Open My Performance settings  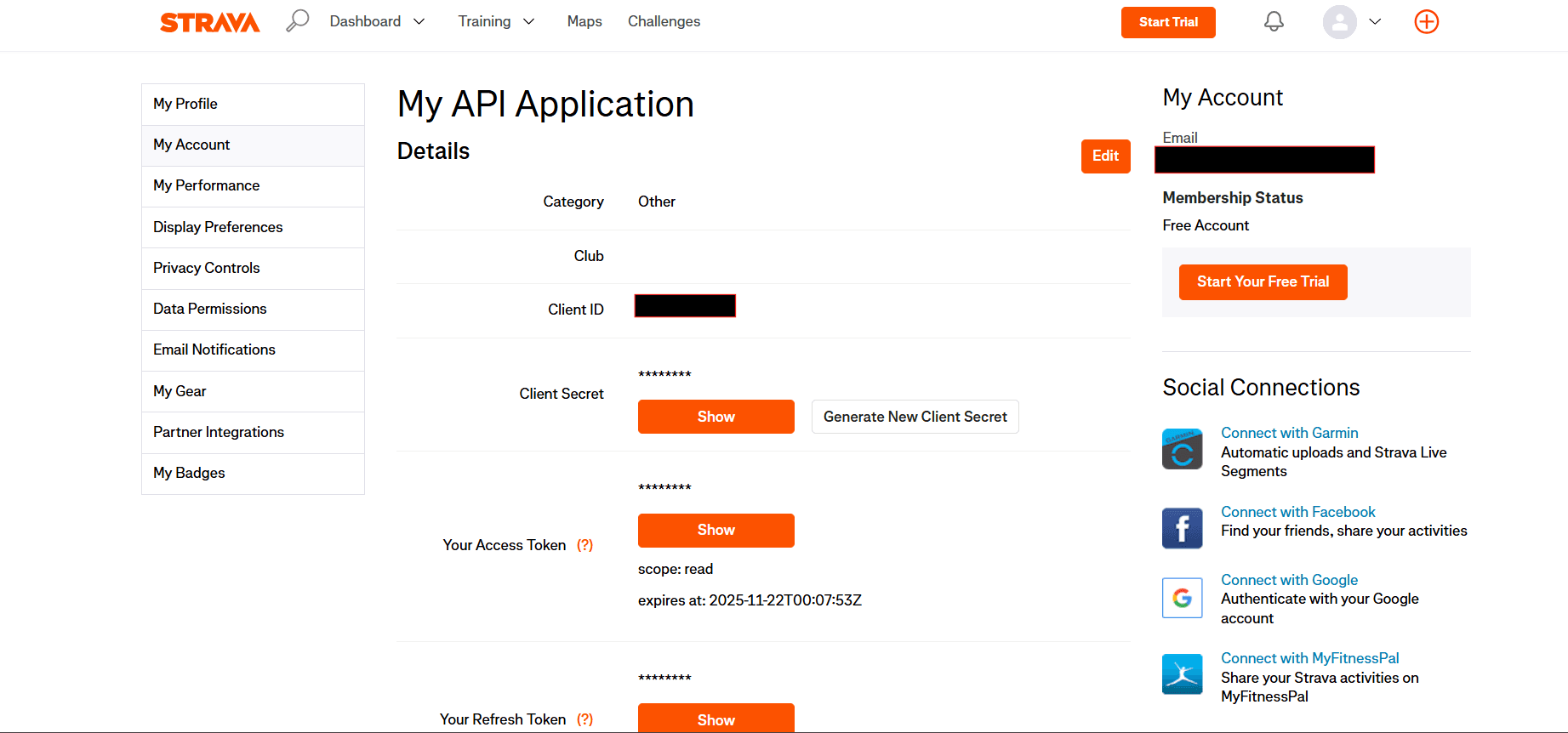(x=254, y=186)
